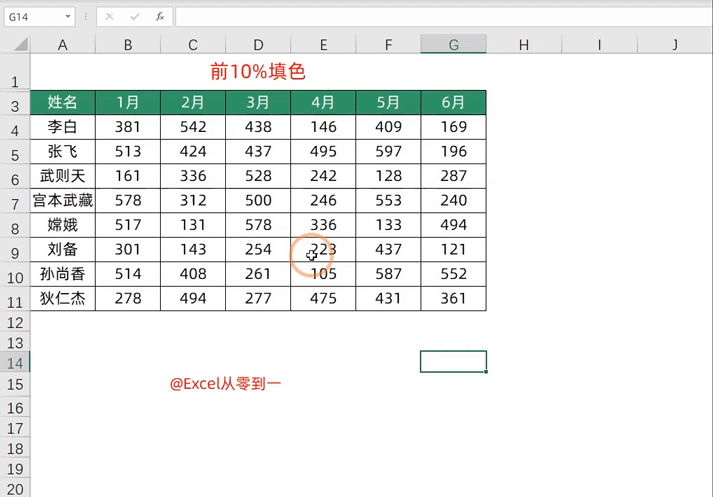Screen dimensions: 713x497
Task: Click the name cell 宫本武藏
Action: coord(63,201)
